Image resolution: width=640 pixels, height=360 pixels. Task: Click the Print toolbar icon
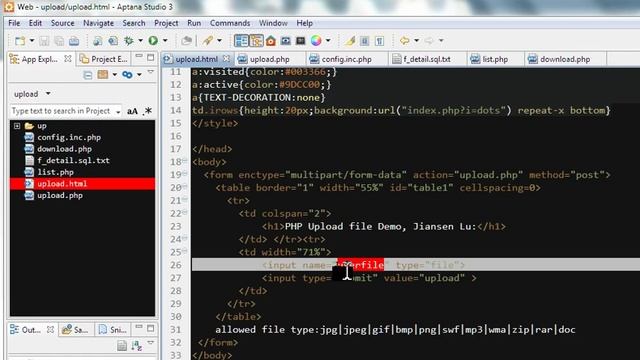(x=74, y=40)
